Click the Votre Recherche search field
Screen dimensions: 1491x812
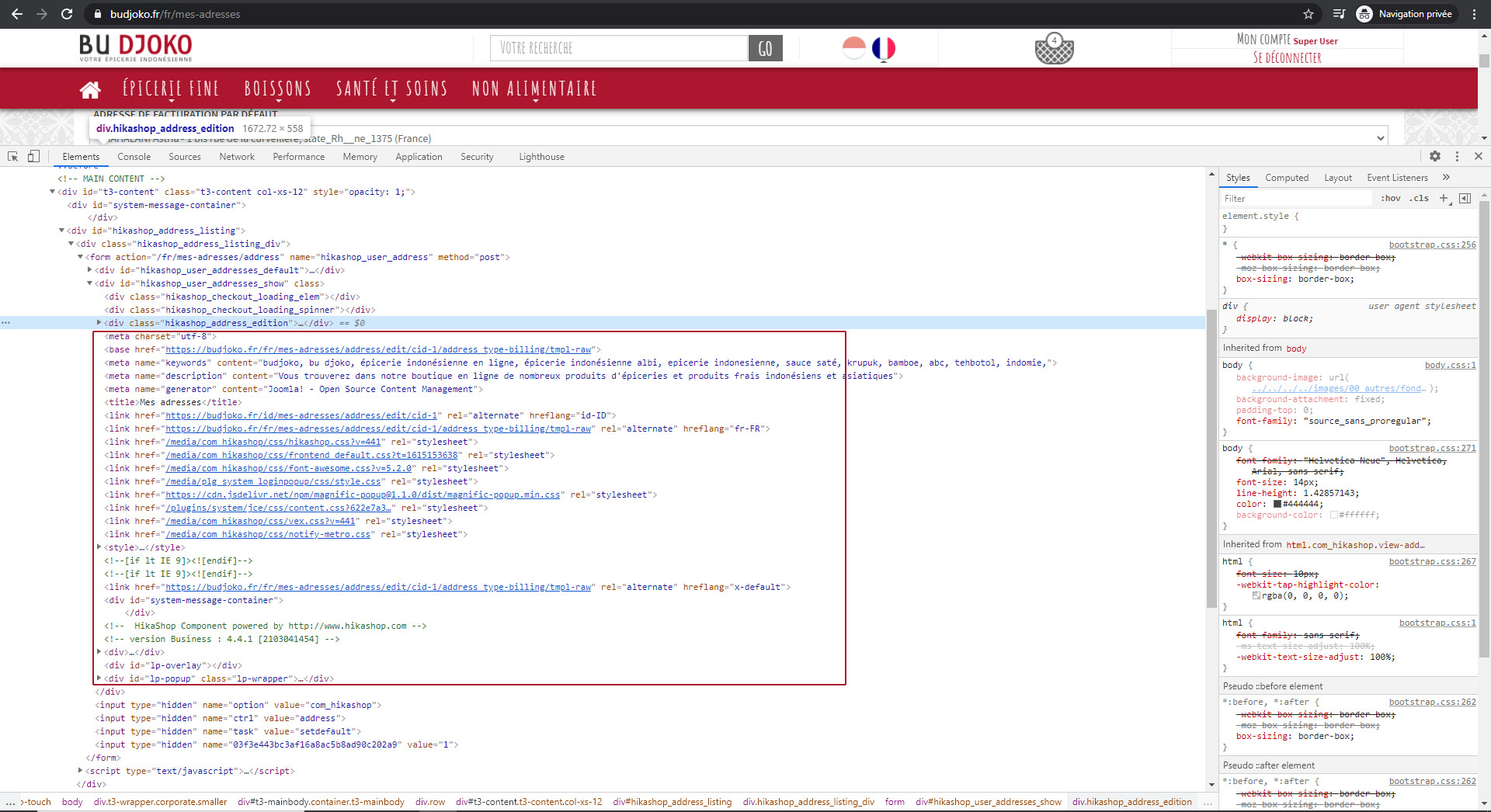pyautogui.click(x=619, y=48)
